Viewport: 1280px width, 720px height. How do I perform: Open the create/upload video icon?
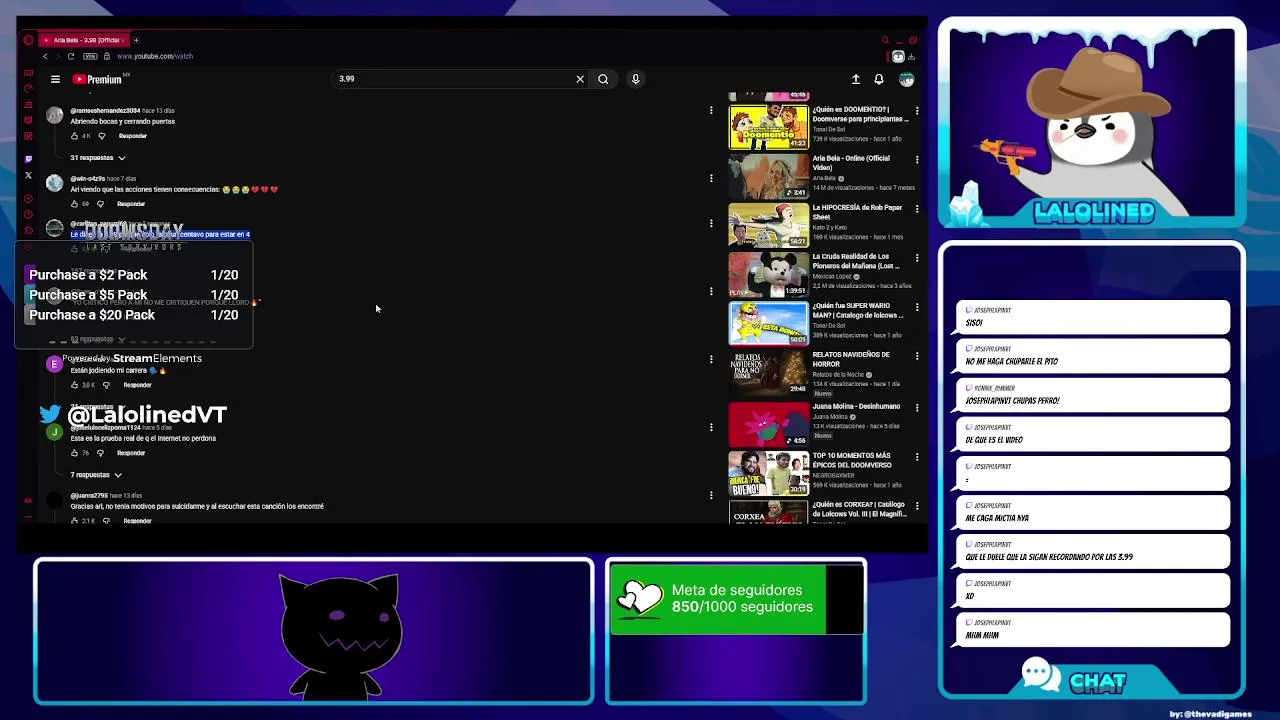(856, 79)
